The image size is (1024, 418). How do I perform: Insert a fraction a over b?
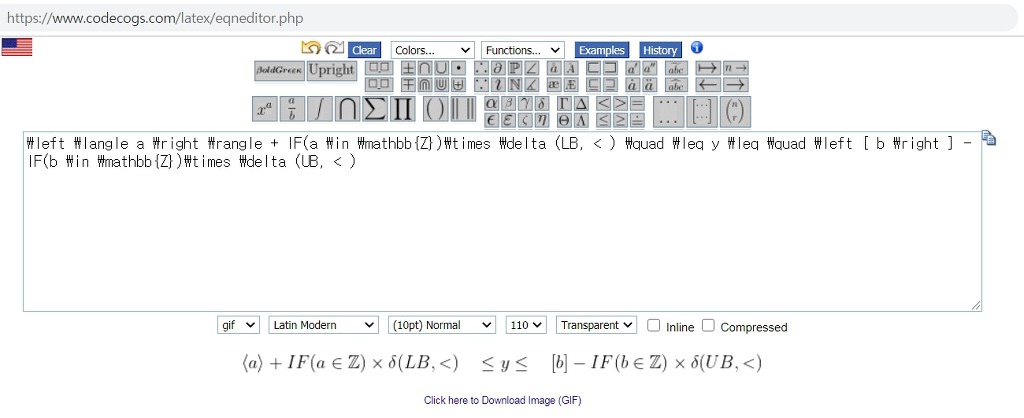click(x=291, y=110)
